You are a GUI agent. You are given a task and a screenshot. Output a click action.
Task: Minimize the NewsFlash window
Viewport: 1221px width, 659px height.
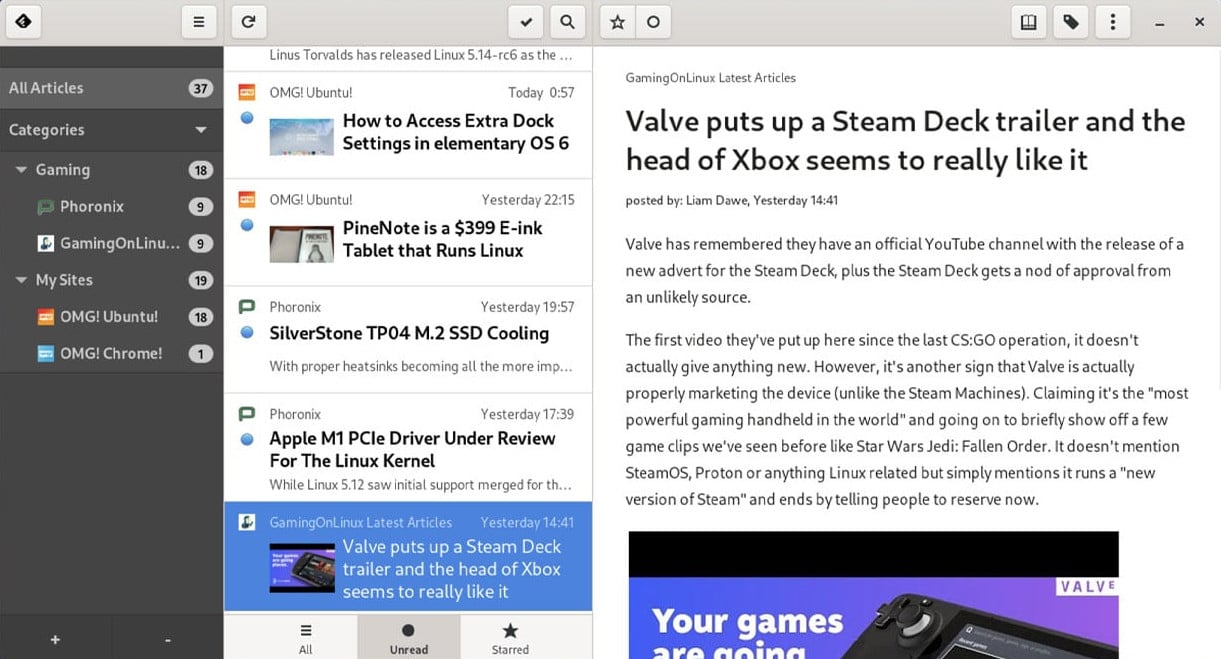[1160, 22]
